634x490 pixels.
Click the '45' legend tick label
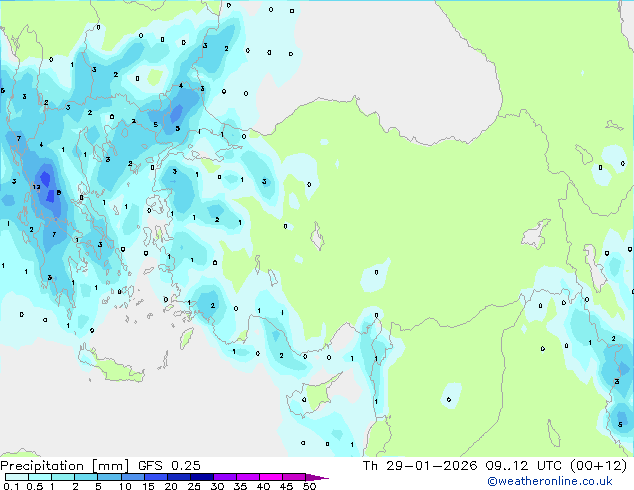coord(286,486)
